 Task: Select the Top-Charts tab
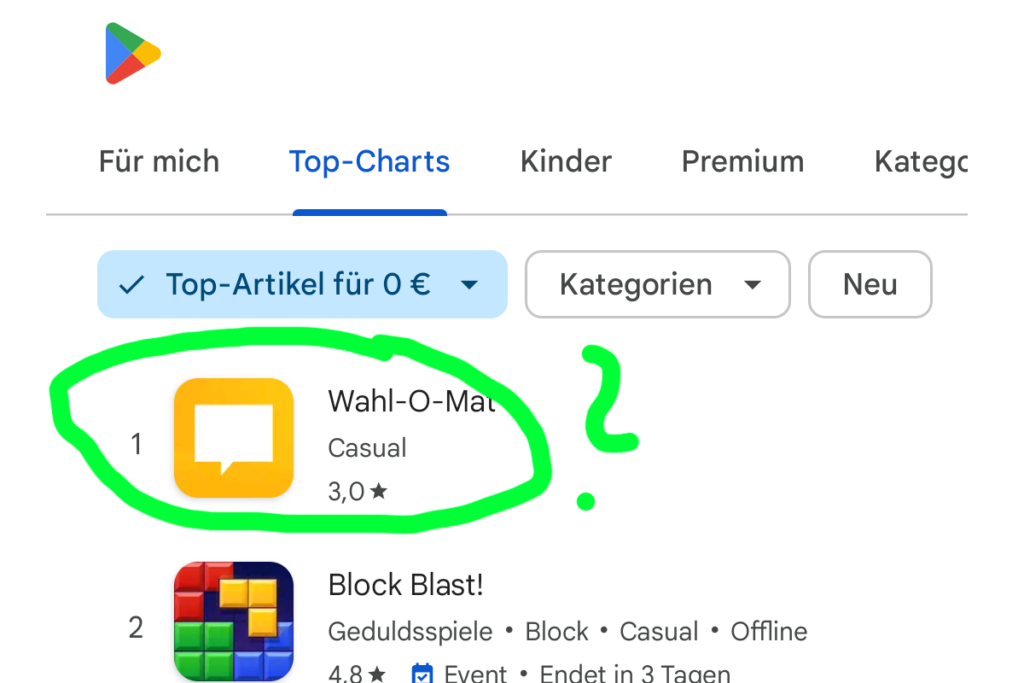coord(370,161)
